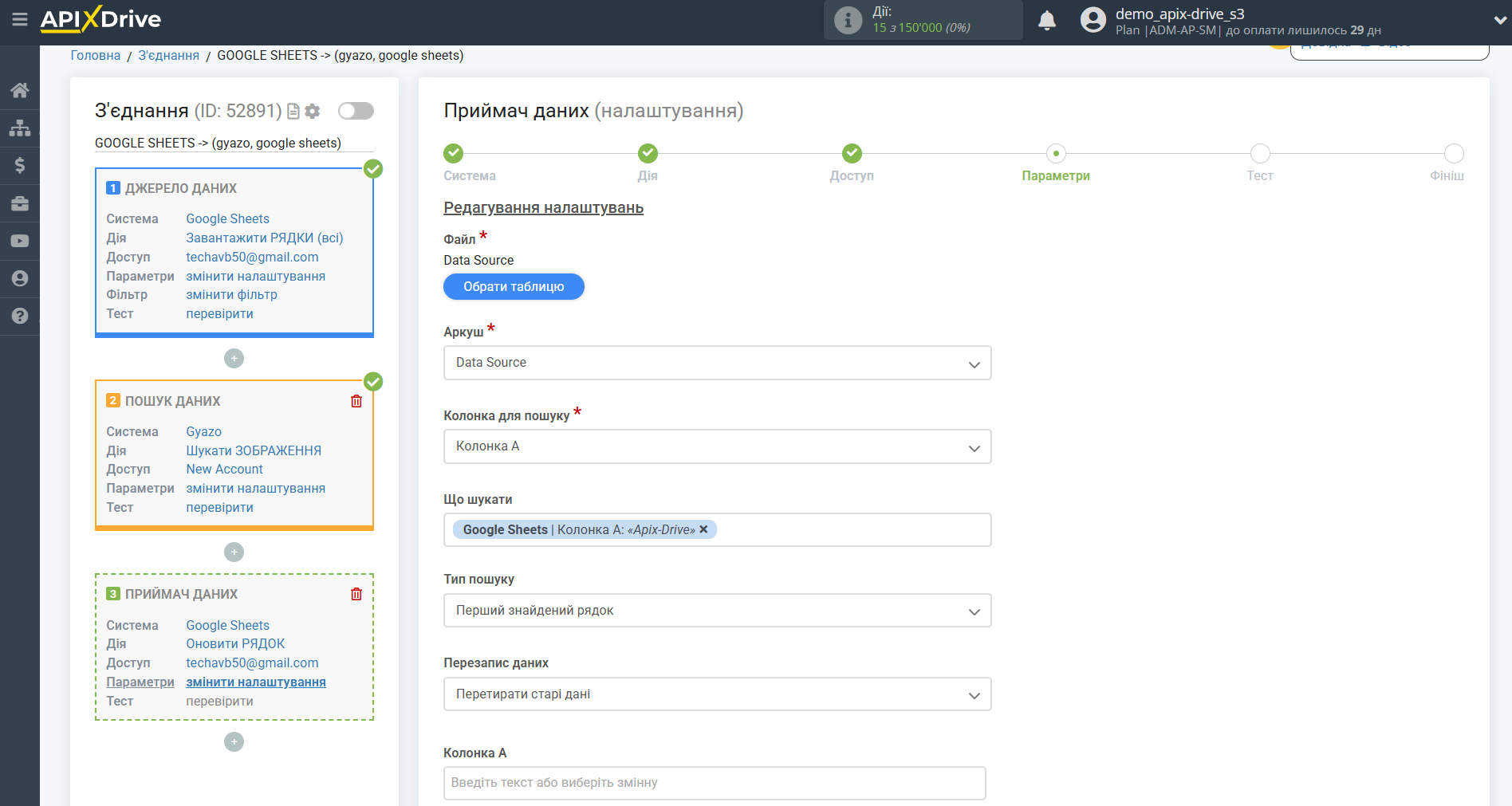Open the hamburger menu in the header

(x=20, y=19)
